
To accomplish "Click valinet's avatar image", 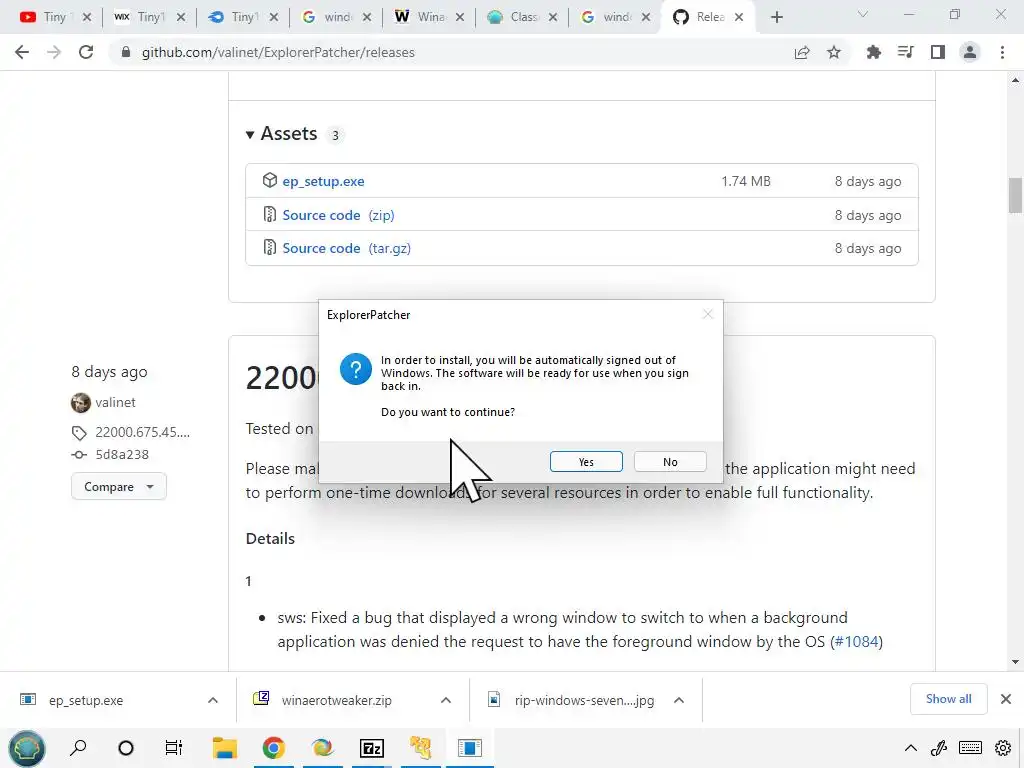I will pyautogui.click(x=81, y=402).
